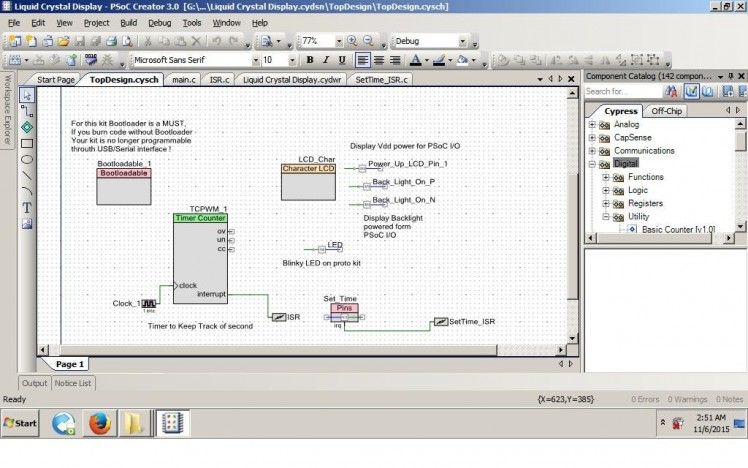Expand the Registers subcategory

pos(606,203)
